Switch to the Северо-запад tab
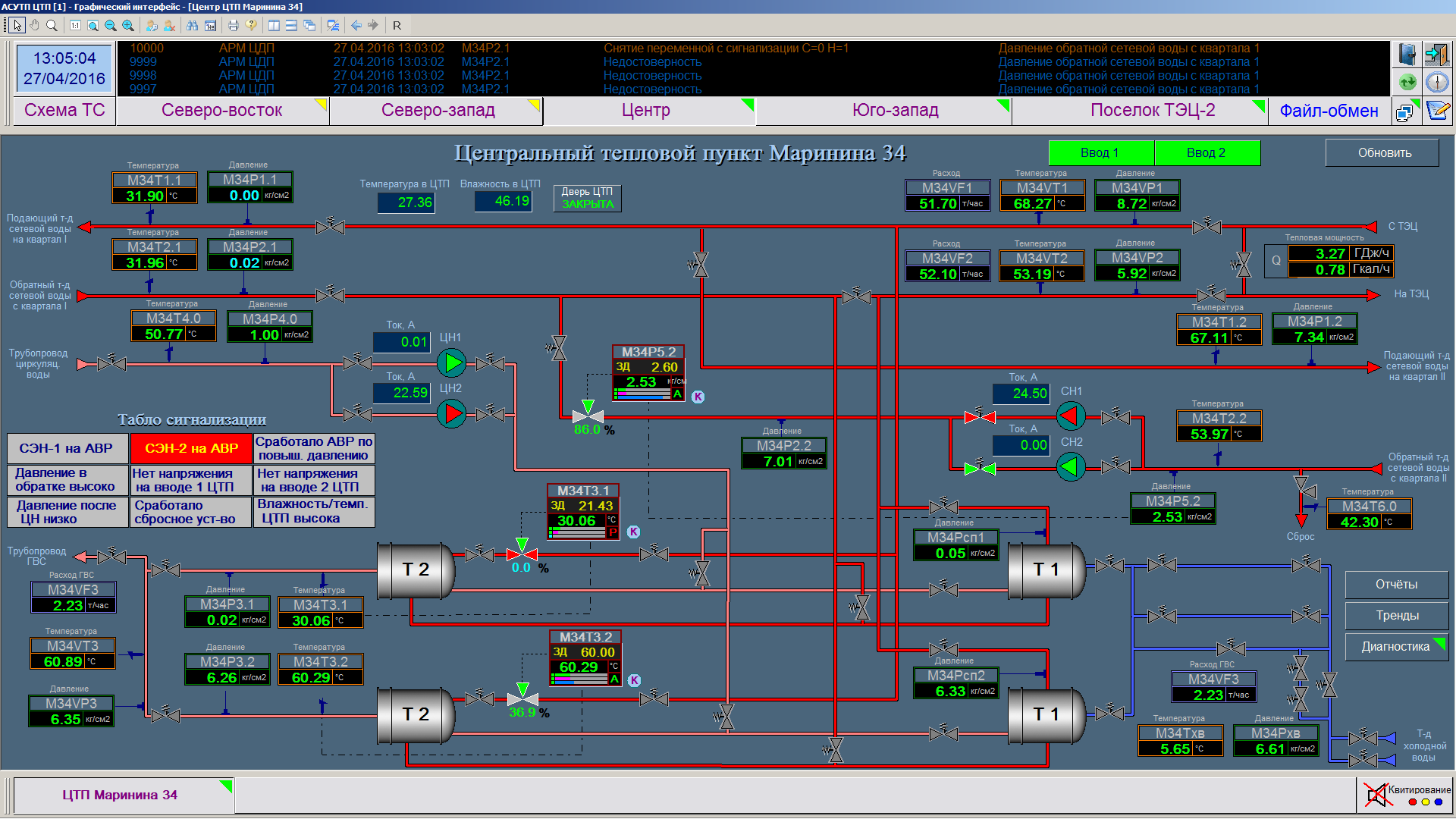Image resolution: width=1456 pixels, height=819 pixels. pyautogui.click(x=438, y=110)
